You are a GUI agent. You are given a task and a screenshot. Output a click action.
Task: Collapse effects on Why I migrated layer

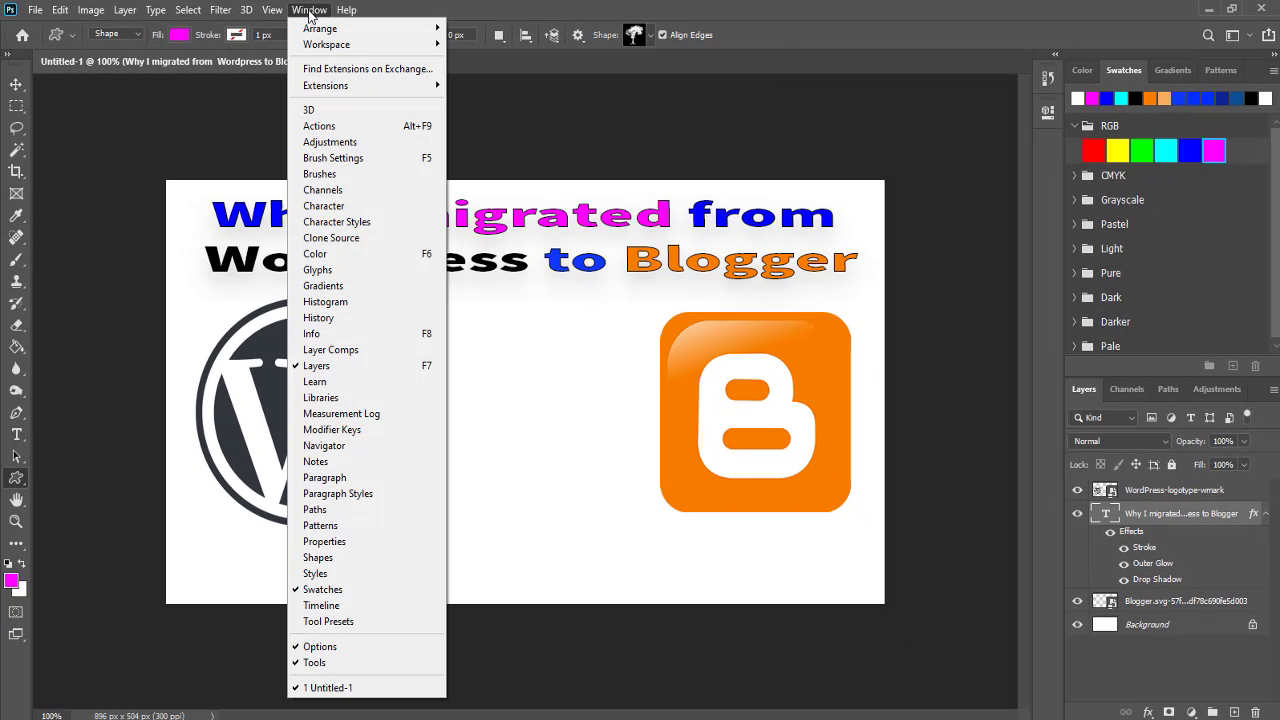tap(1266, 514)
